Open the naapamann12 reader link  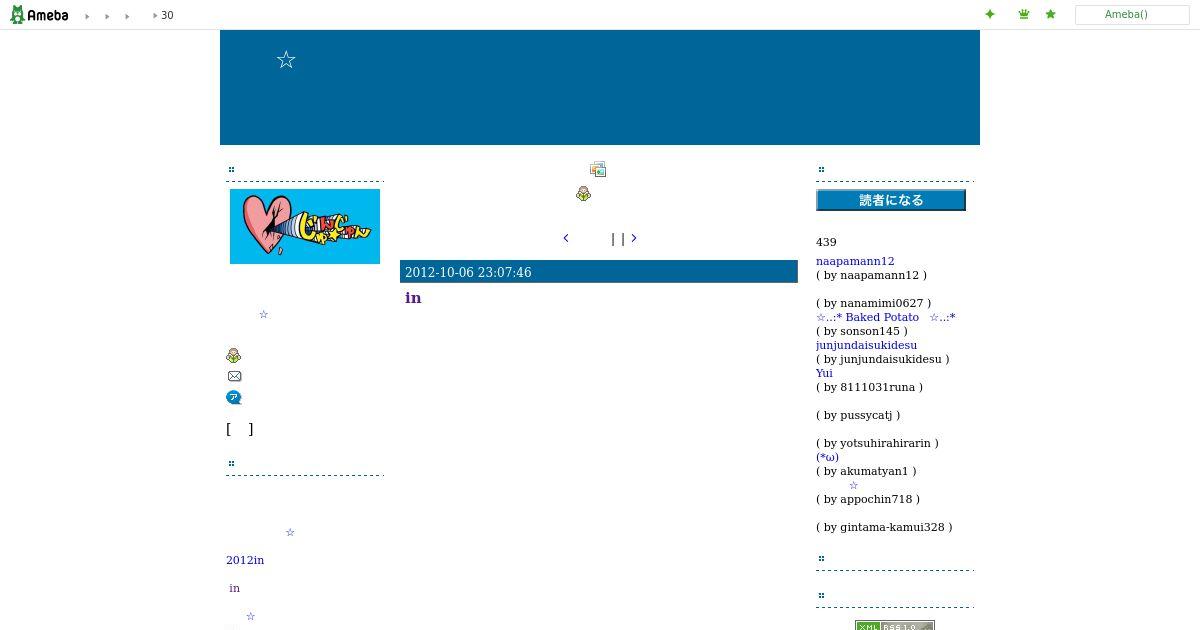855,261
